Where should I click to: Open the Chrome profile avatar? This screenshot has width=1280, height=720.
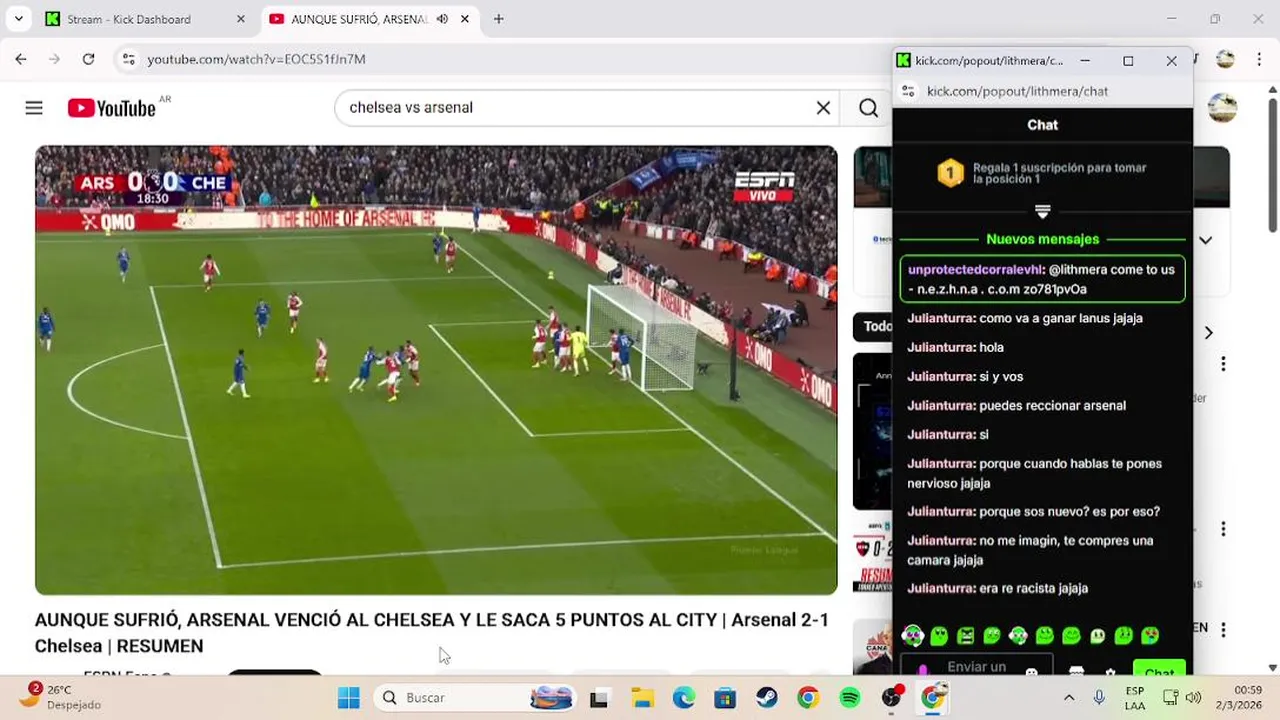point(1225,59)
